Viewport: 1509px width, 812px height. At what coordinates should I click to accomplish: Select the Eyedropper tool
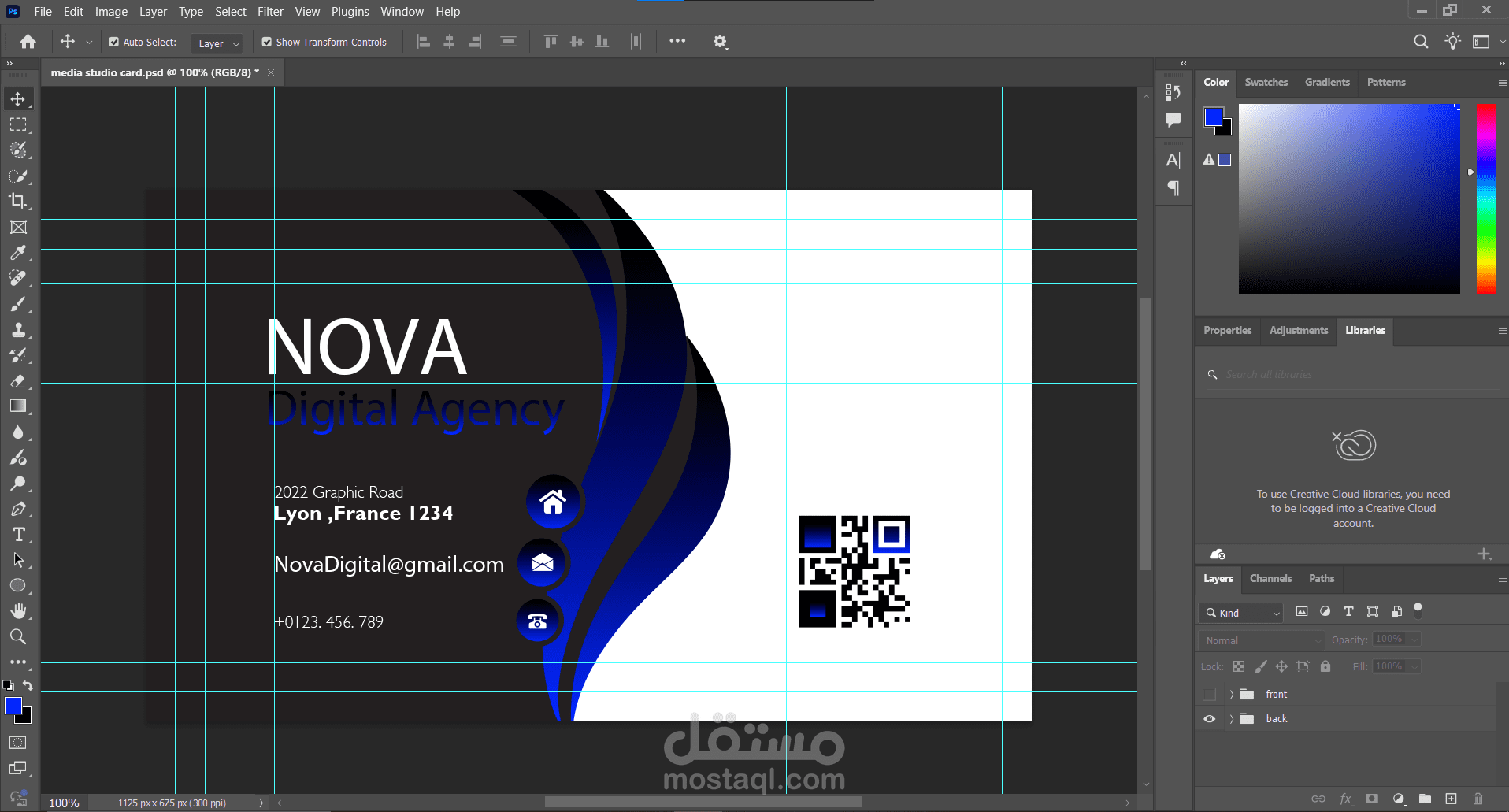coord(18,253)
